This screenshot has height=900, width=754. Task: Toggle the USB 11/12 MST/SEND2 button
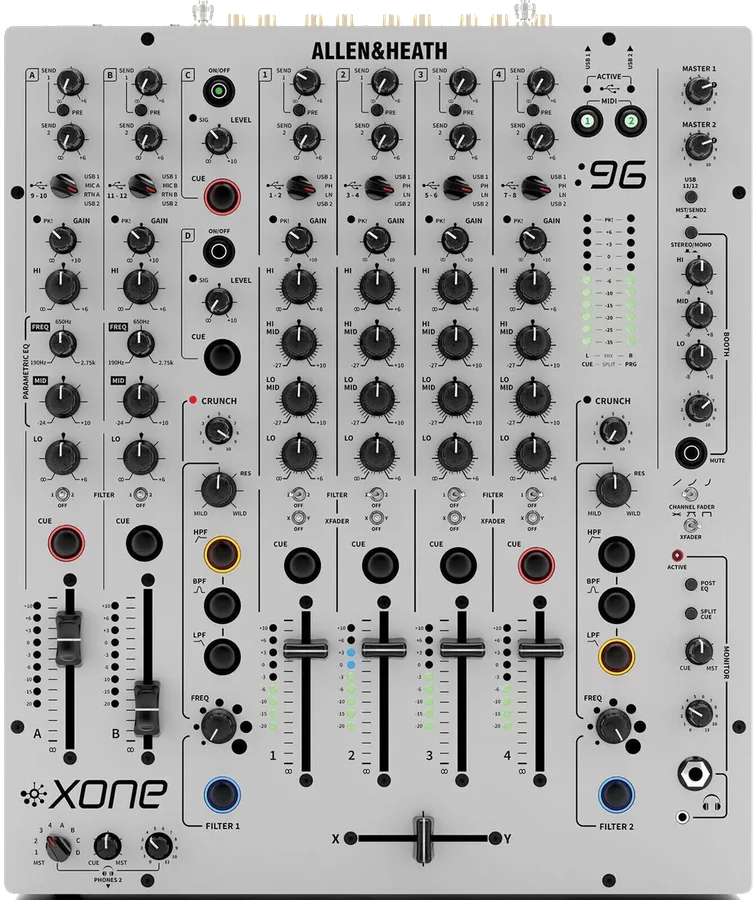tap(691, 197)
